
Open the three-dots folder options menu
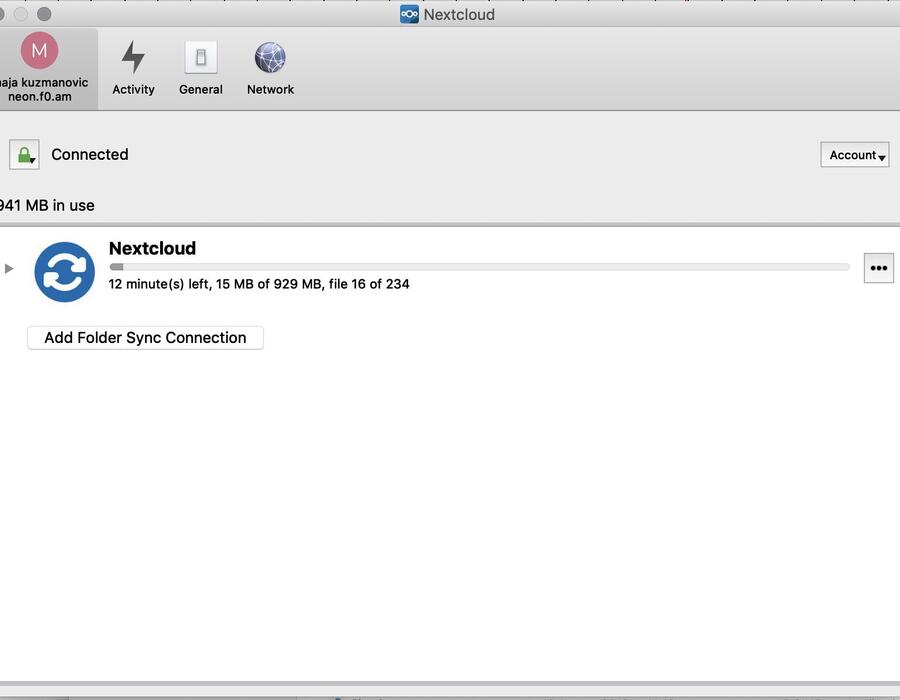(x=879, y=268)
